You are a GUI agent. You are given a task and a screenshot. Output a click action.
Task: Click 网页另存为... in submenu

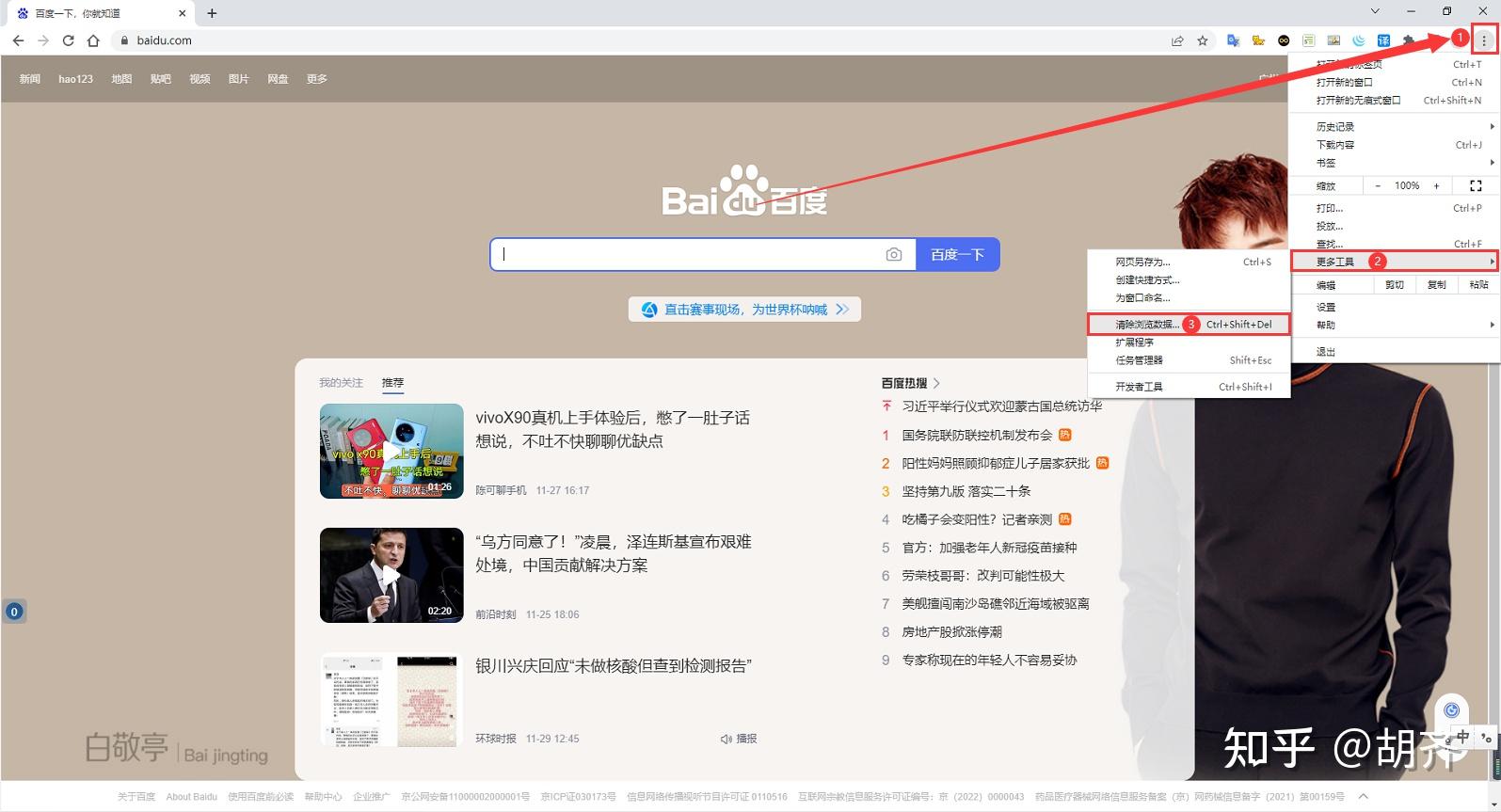[1189, 262]
